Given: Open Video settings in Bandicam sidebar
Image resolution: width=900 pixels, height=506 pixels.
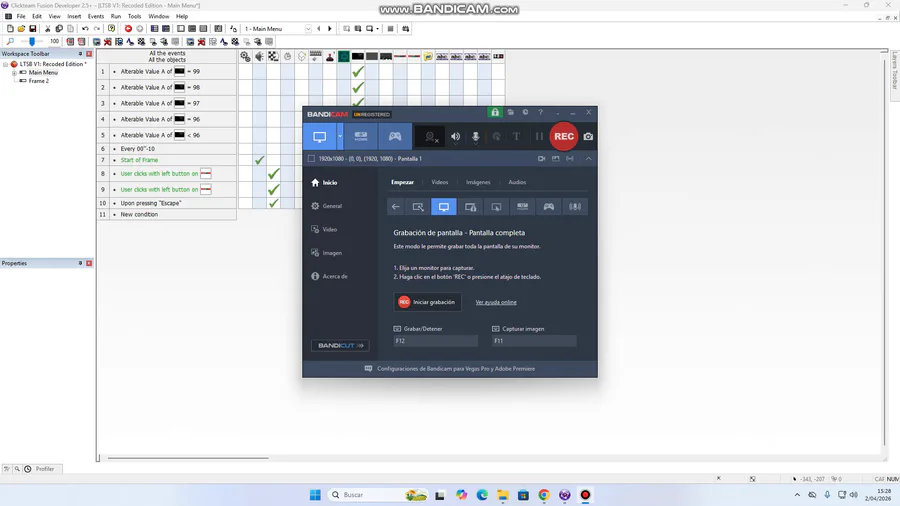Looking at the screenshot, I should pos(324,229).
